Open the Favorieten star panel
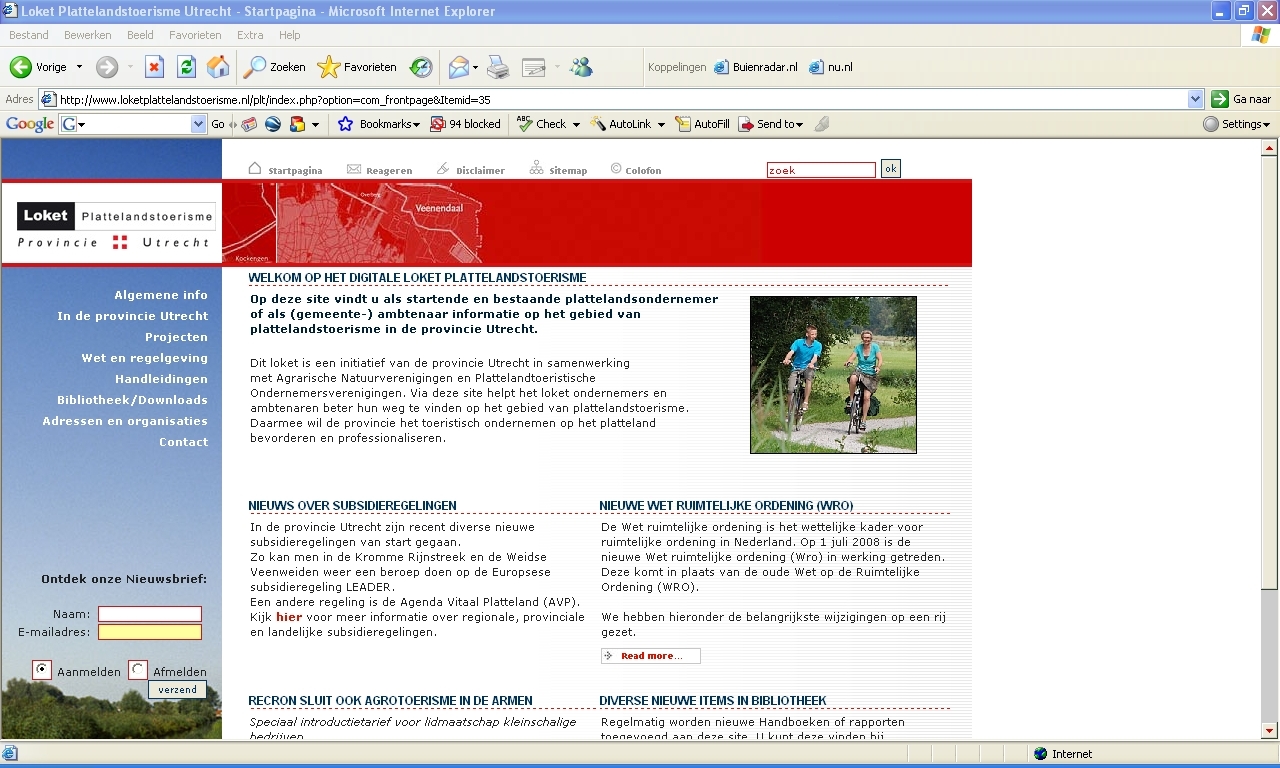Screen dimensions: 1280x768 [357, 67]
